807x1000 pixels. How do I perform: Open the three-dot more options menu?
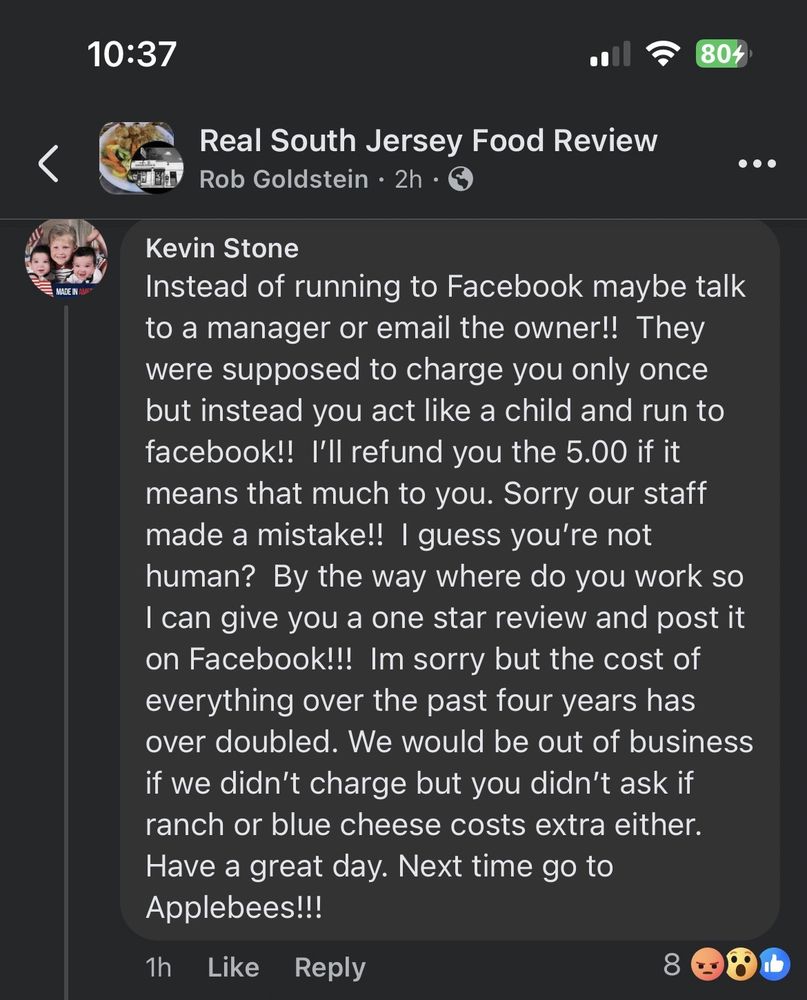pos(756,164)
